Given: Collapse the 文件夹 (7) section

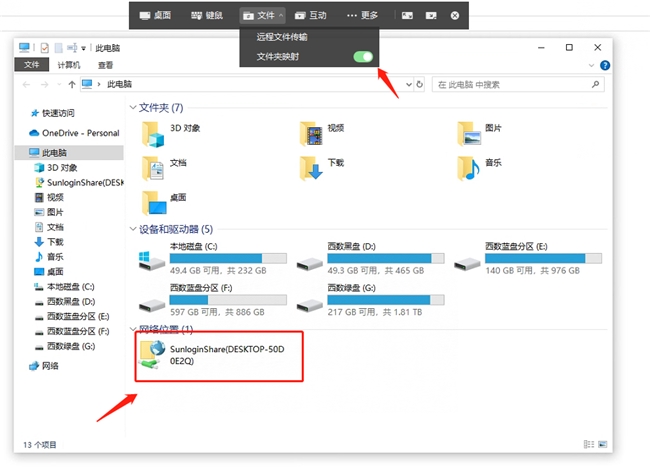Looking at the screenshot, I should point(133,107).
